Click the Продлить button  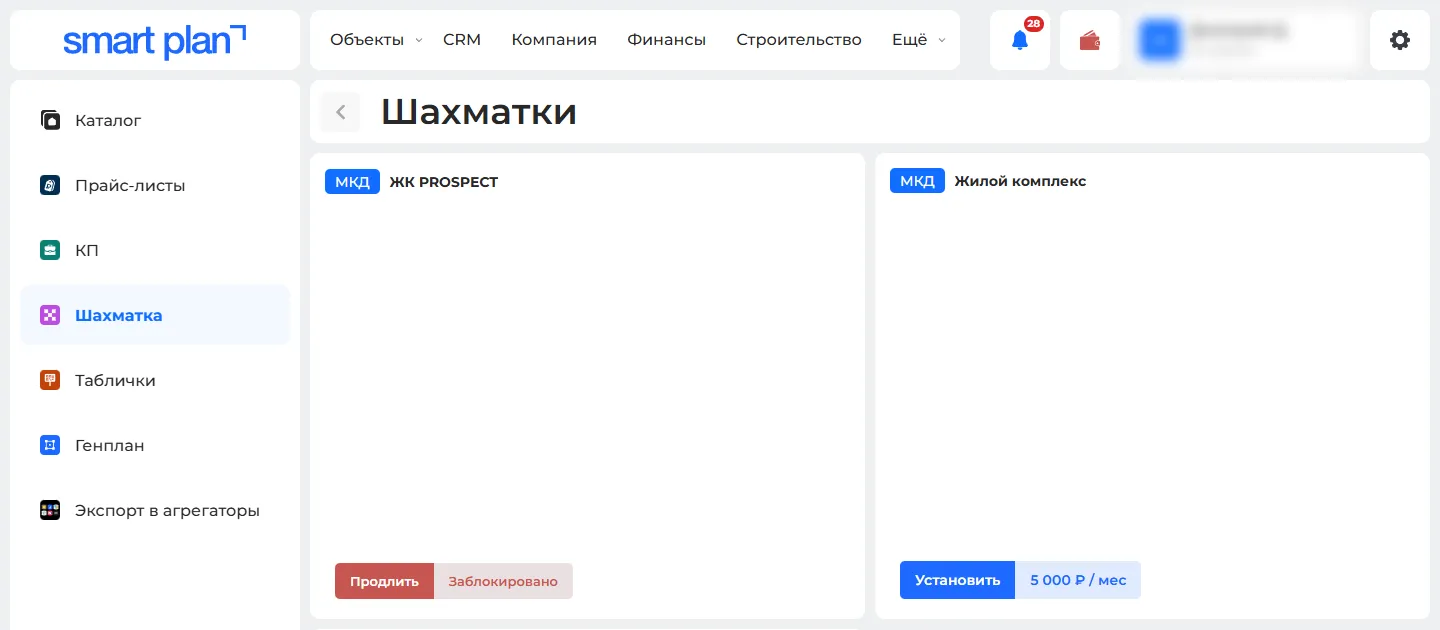click(384, 581)
